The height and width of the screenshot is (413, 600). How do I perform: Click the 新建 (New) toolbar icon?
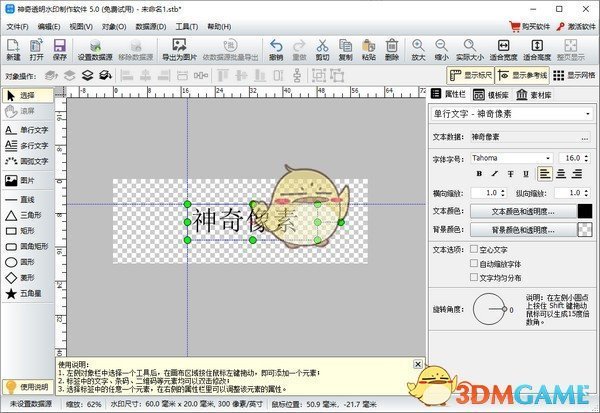point(13,50)
